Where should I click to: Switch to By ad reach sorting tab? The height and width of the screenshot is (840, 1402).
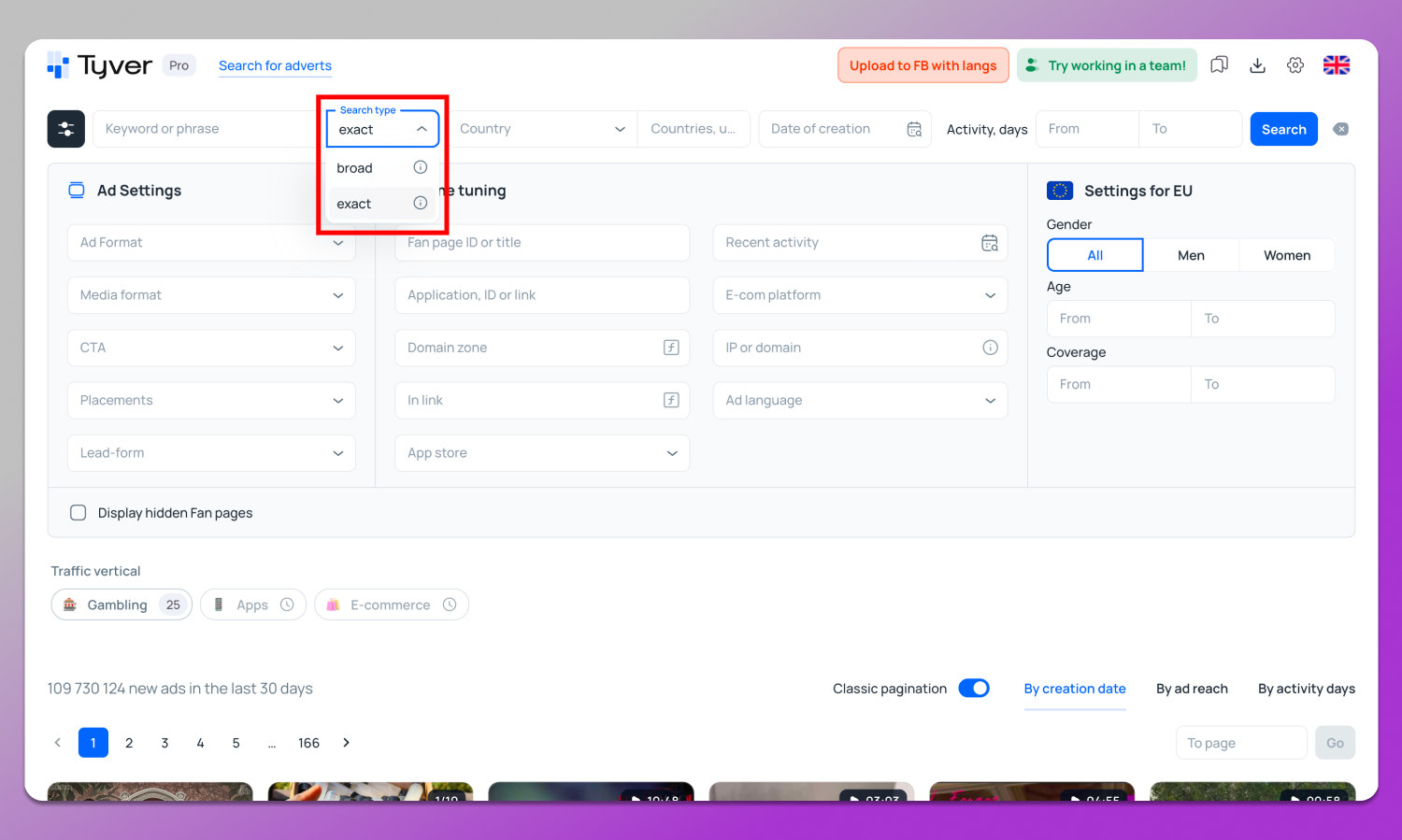[1192, 689]
